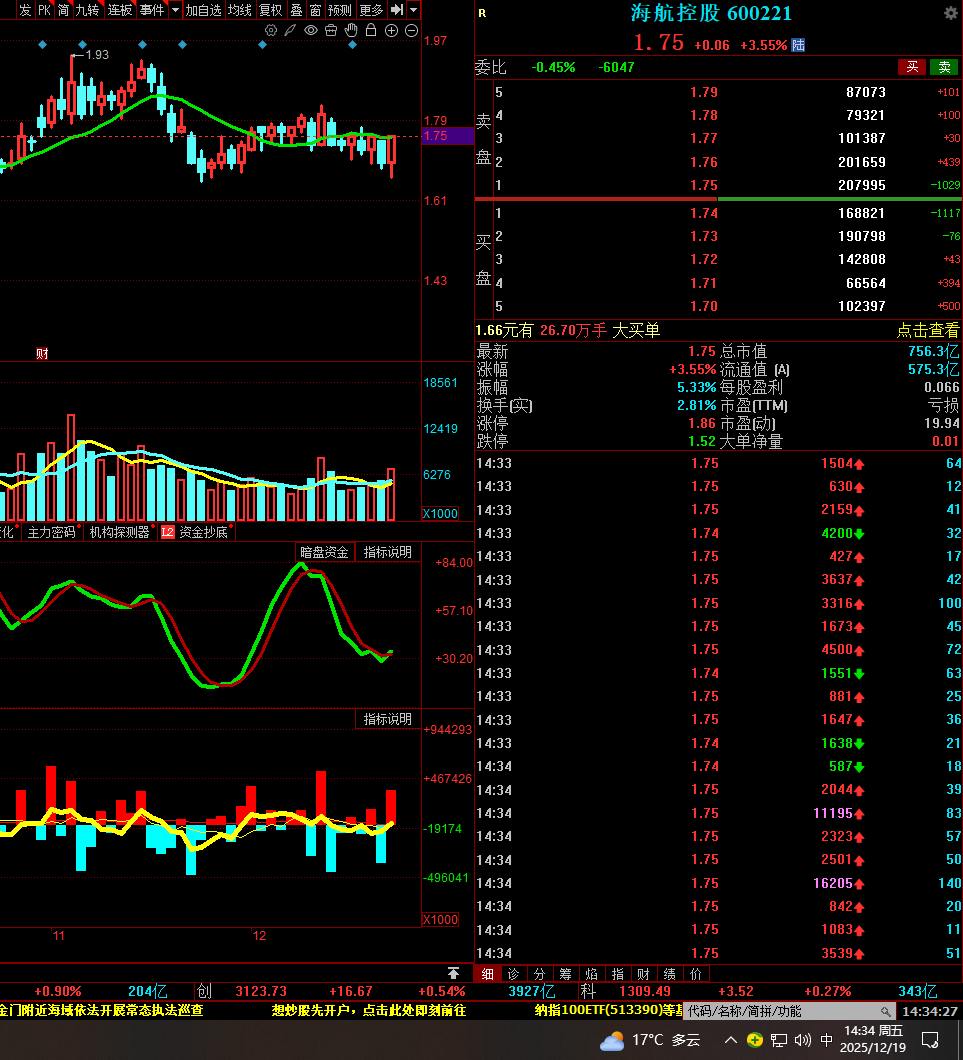Switch to 机构探测器 indicator tab
The image size is (963, 1060).
point(119,532)
